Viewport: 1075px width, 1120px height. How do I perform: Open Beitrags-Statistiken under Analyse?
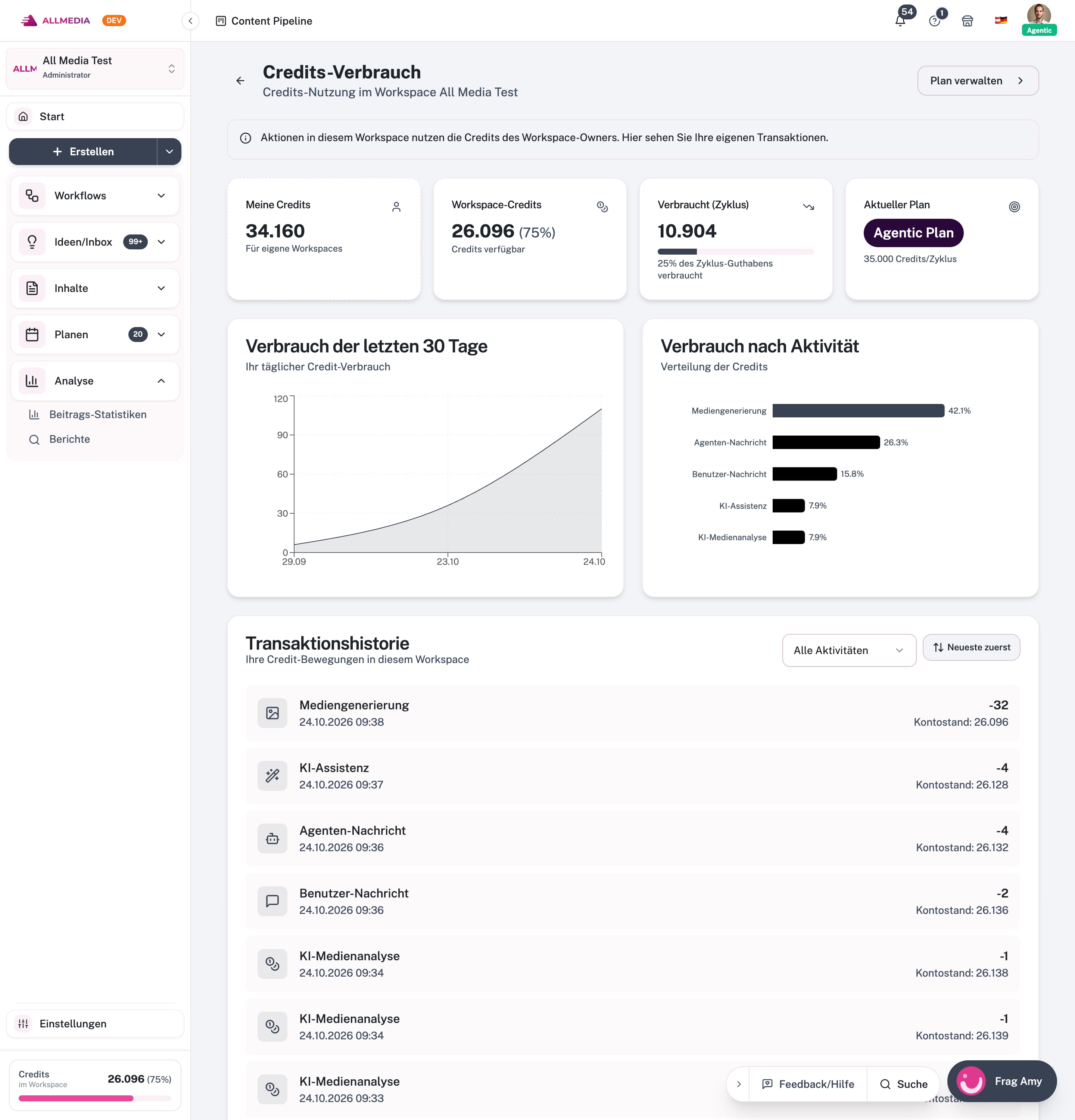(x=98, y=415)
